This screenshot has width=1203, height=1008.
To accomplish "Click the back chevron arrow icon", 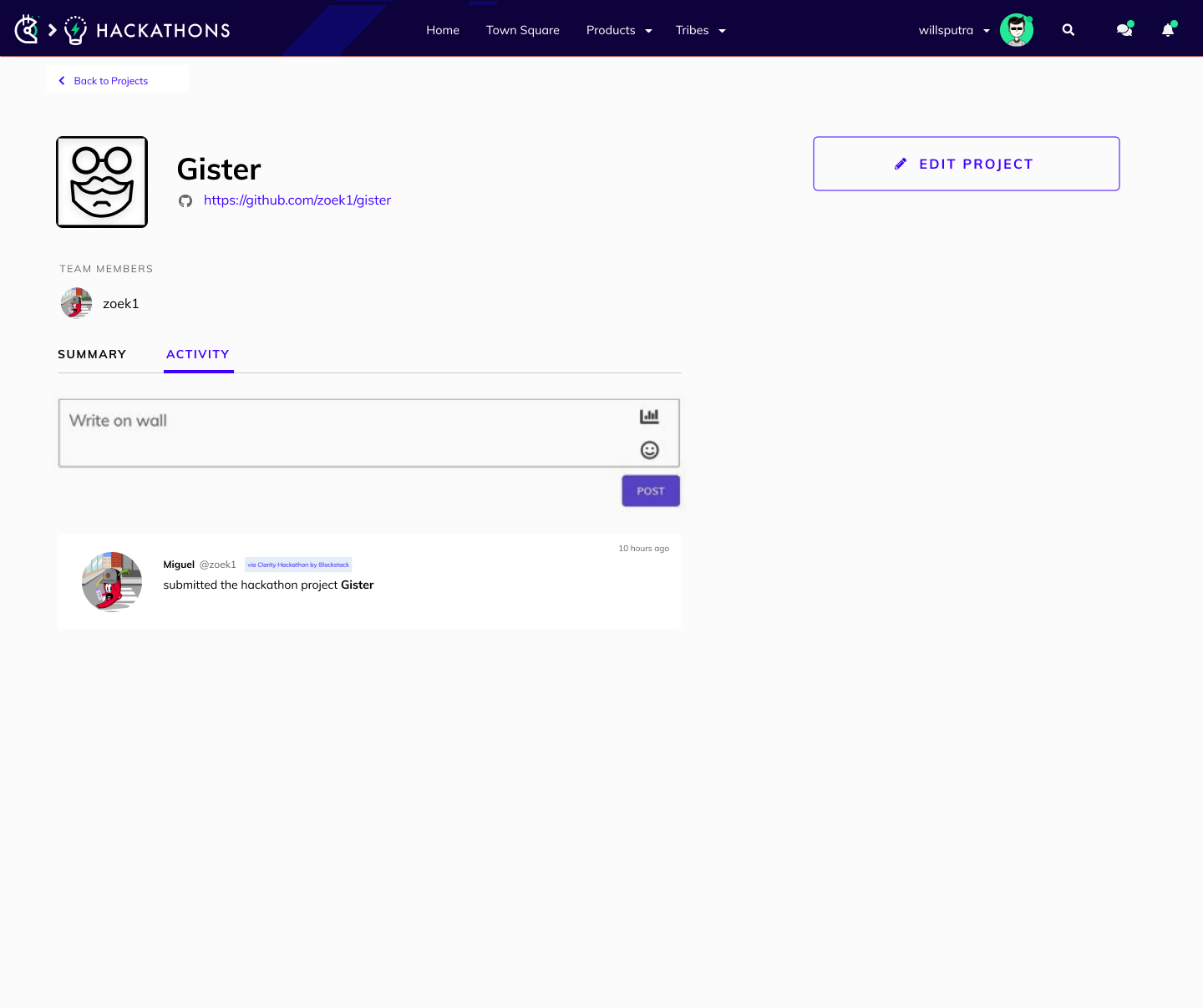I will (62, 81).
